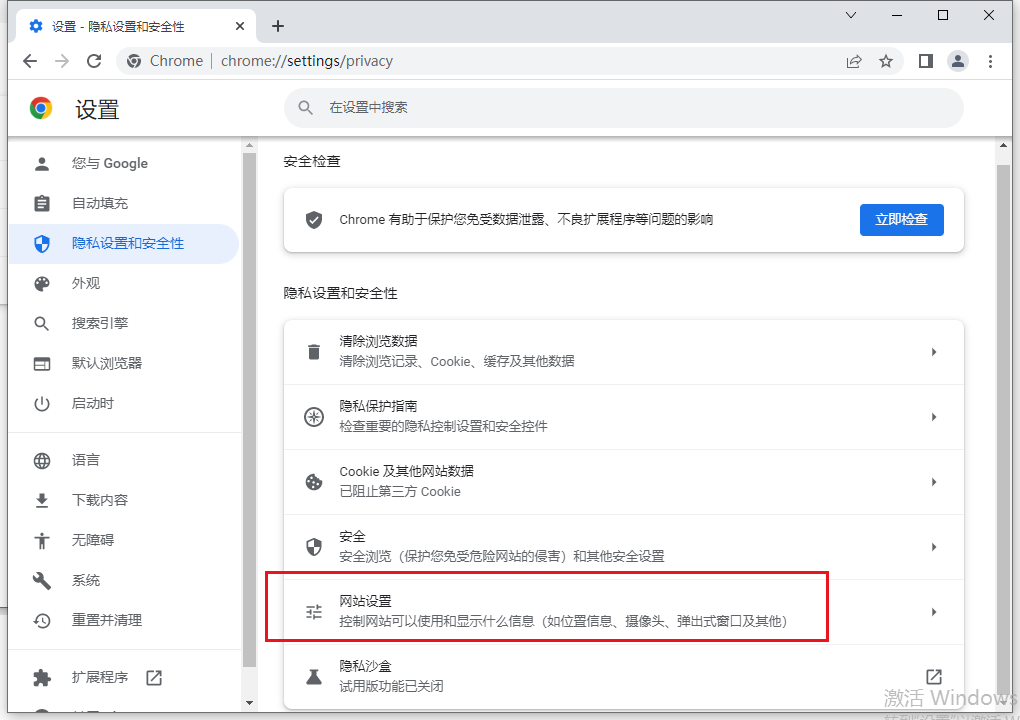Go back using the browser back arrow
This screenshot has width=1020, height=720.
tap(30, 61)
